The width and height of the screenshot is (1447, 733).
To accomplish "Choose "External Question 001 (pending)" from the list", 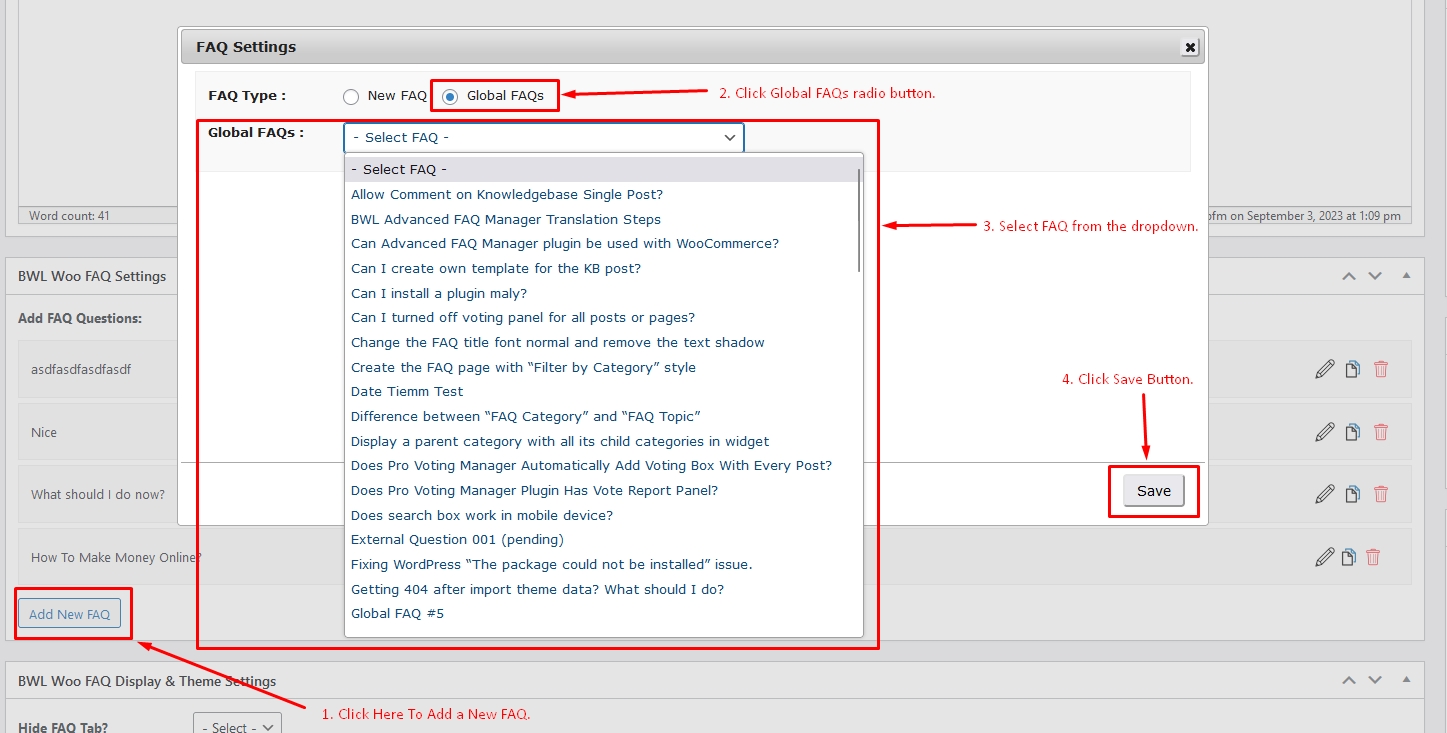I will pyautogui.click(x=457, y=539).
